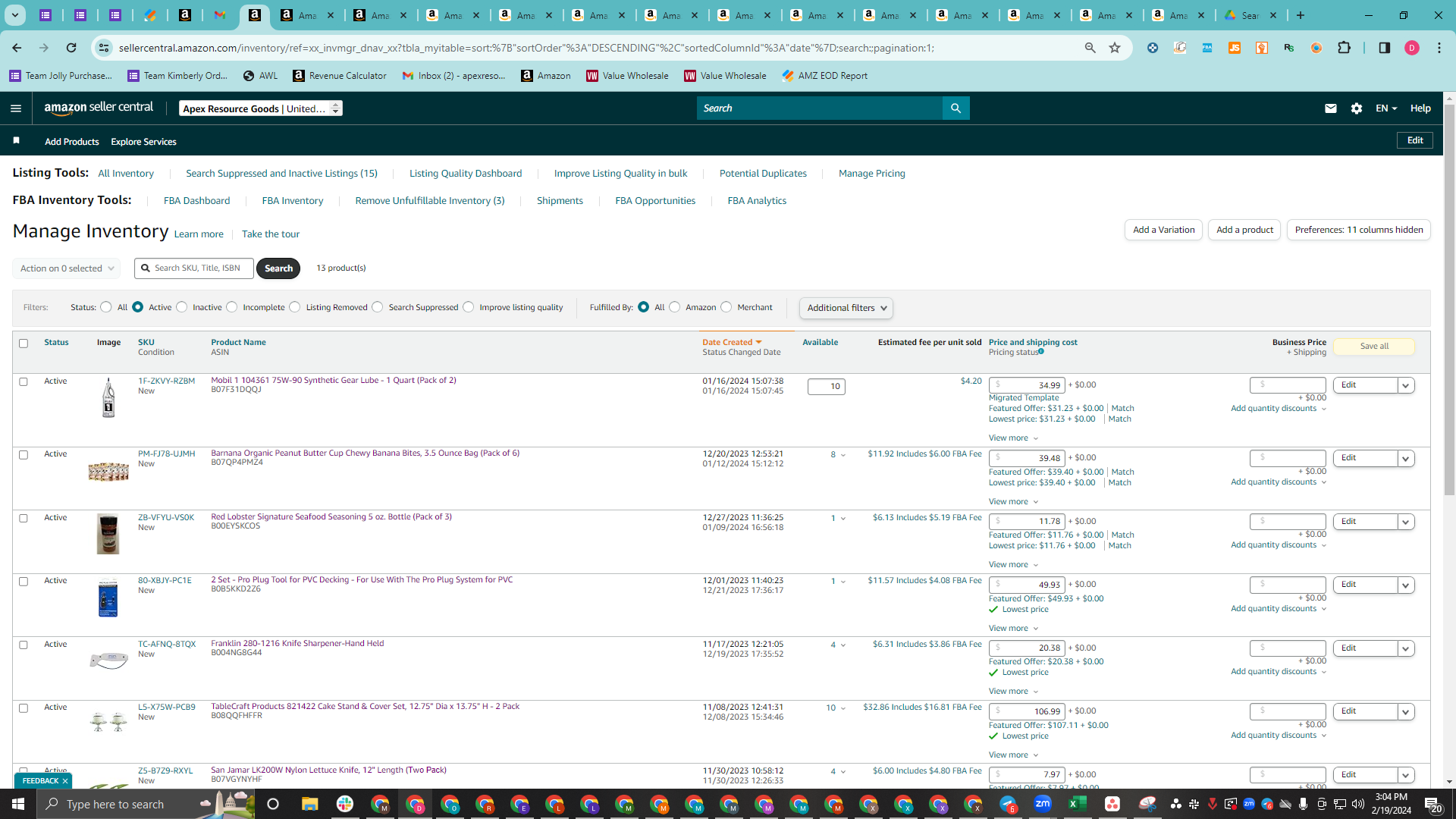This screenshot has width=1456, height=819.
Task: Bookmark this page with the star icon
Action: 1115,48
